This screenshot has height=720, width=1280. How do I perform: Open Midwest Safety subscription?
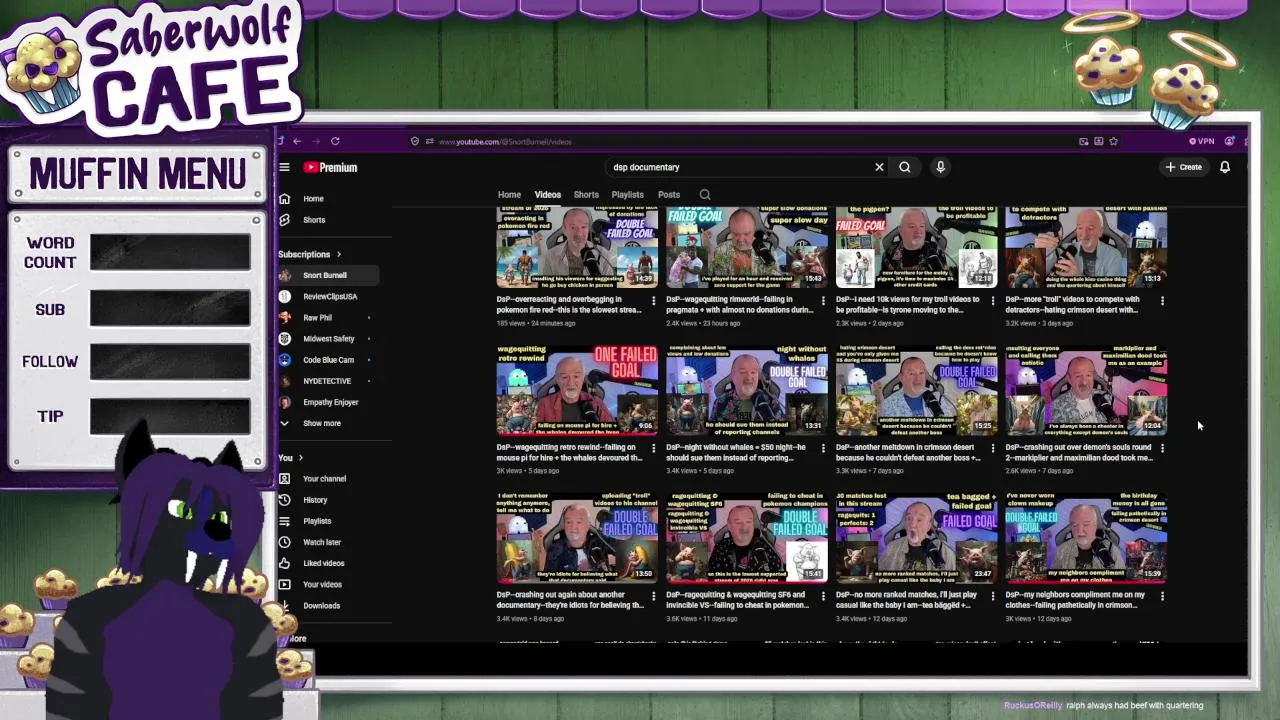[x=329, y=338]
